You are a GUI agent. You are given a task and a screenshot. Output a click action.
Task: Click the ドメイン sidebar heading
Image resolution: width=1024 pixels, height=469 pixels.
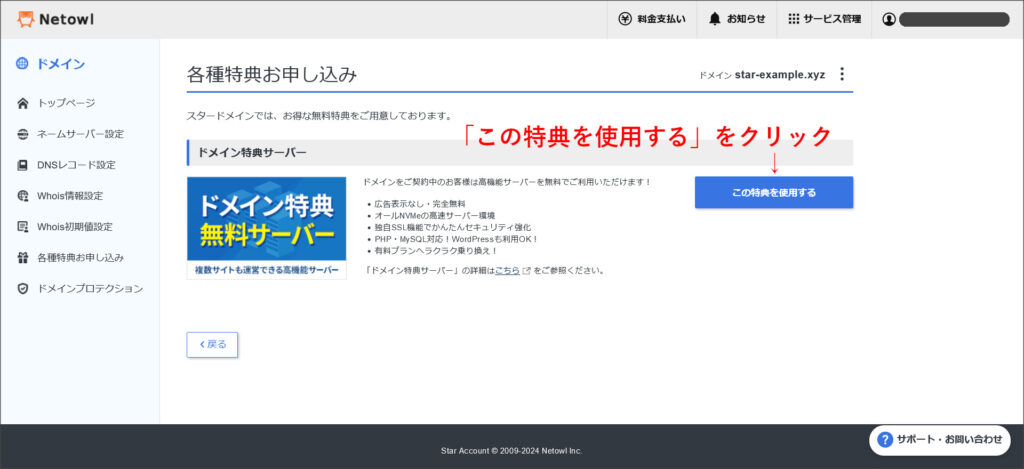(61, 64)
